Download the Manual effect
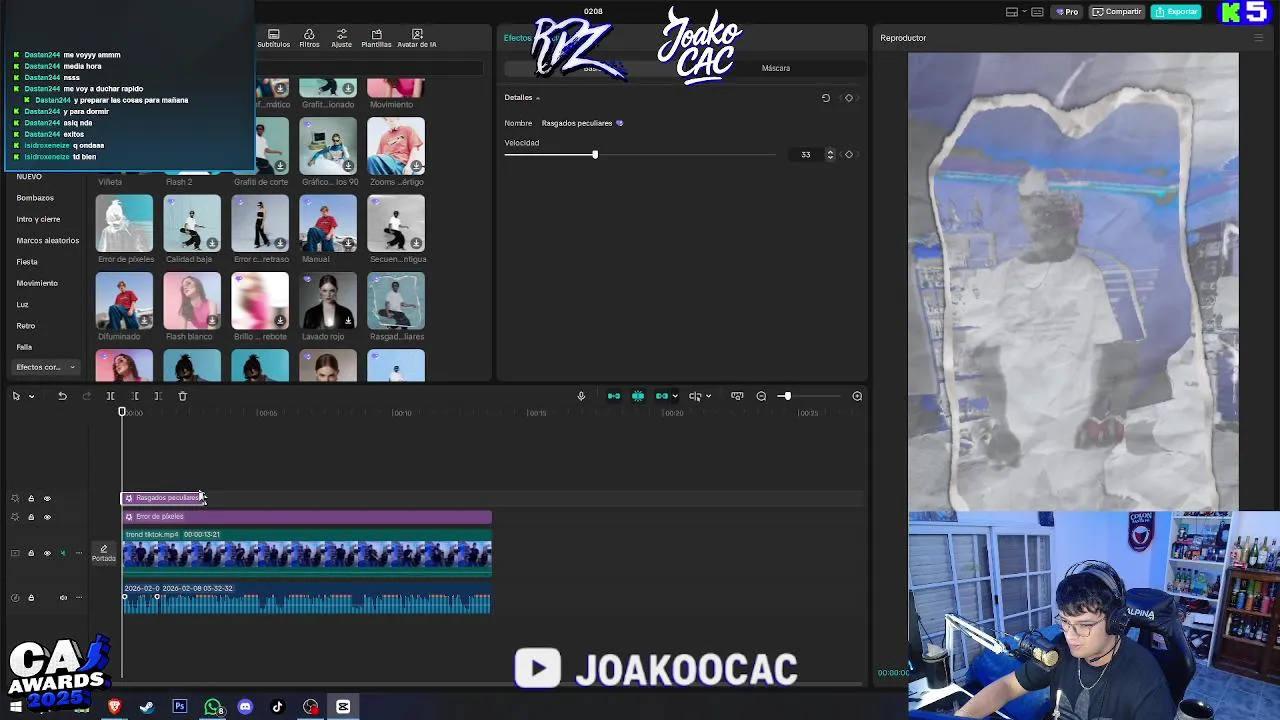Screen dimensions: 1280x720 pos(348,243)
